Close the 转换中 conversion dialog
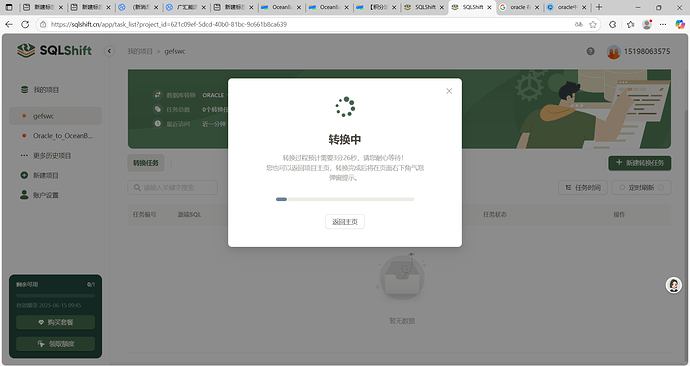 (x=449, y=91)
